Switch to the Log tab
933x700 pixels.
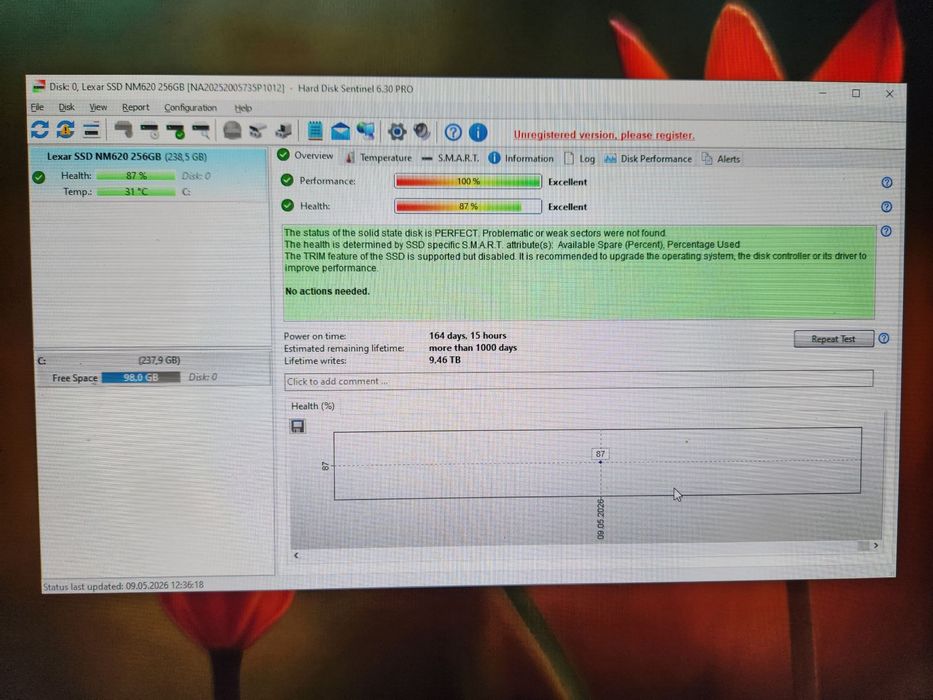pos(580,158)
